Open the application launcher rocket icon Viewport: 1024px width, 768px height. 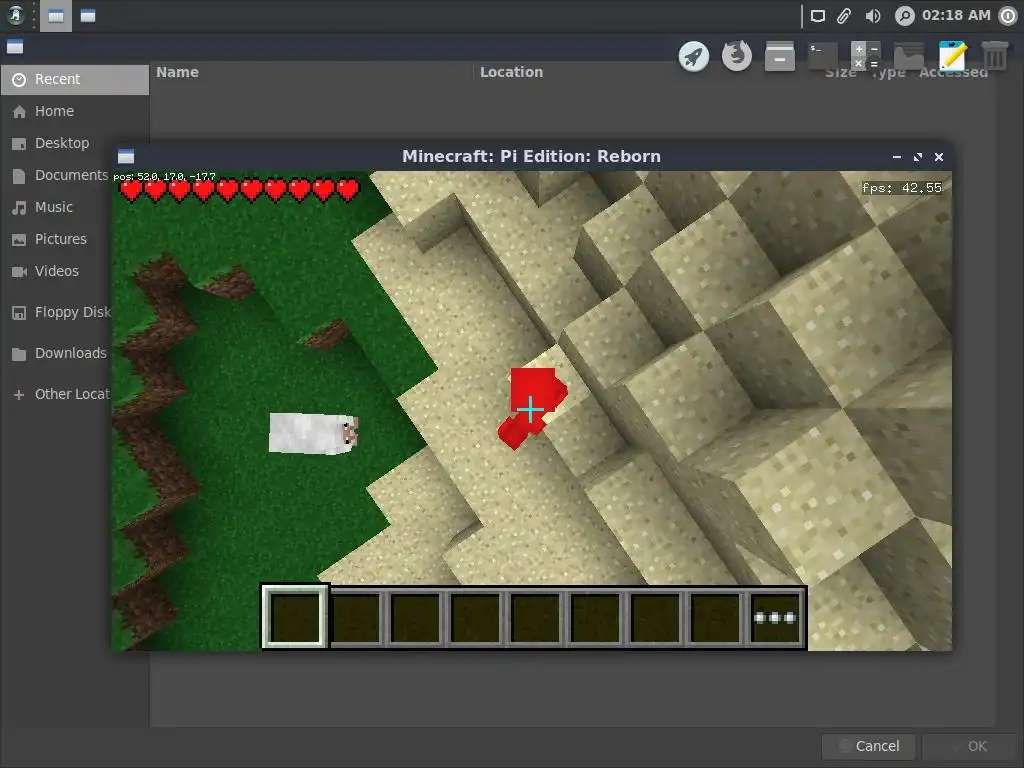(x=694, y=56)
